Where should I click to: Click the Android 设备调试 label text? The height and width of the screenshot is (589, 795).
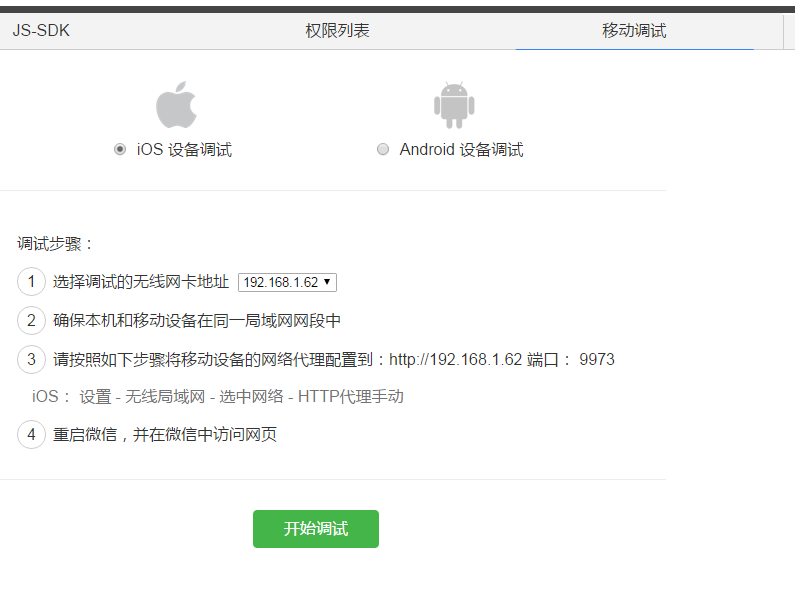point(461,150)
